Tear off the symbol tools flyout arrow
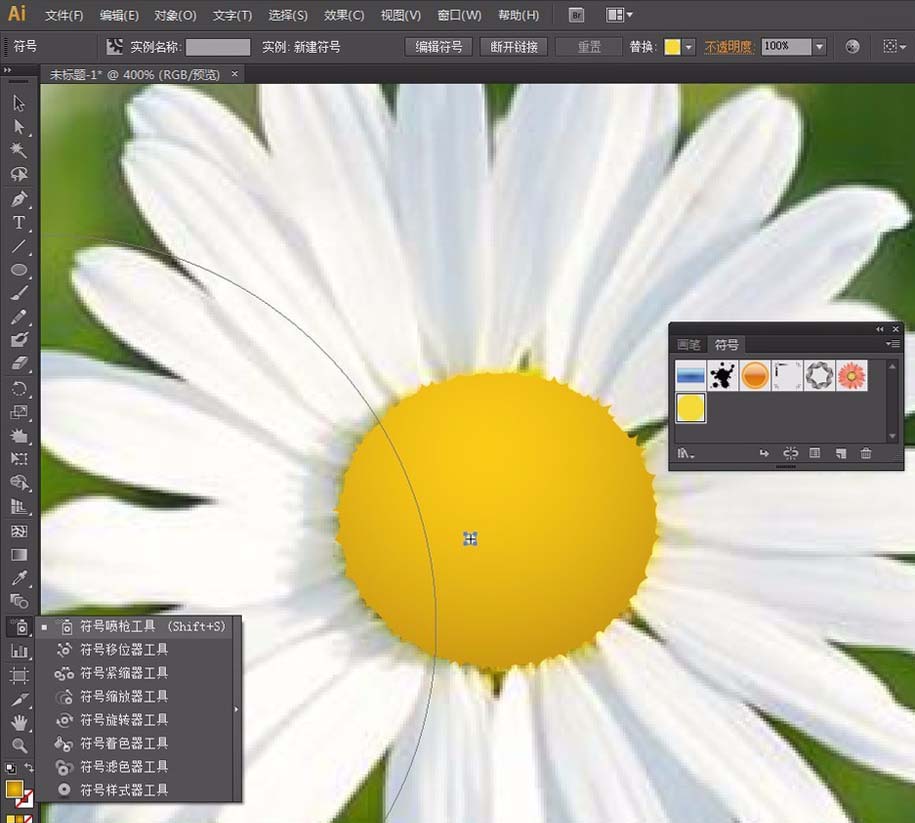The height and width of the screenshot is (823, 915). (x=236, y=709)
